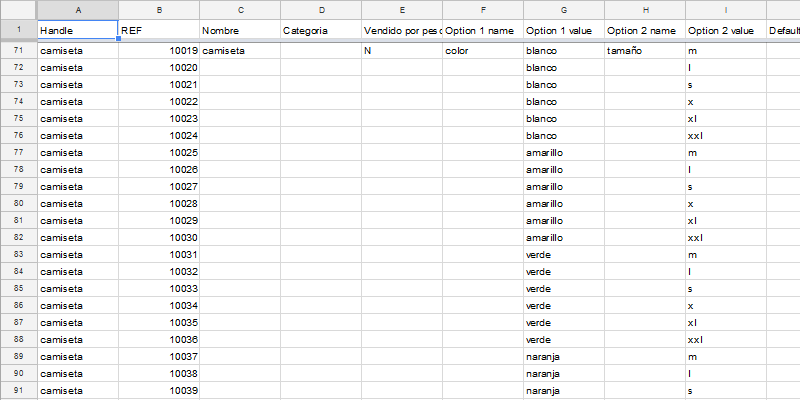The image size is (800, 400).
Task: Select row 91 header
Action: 19,390
